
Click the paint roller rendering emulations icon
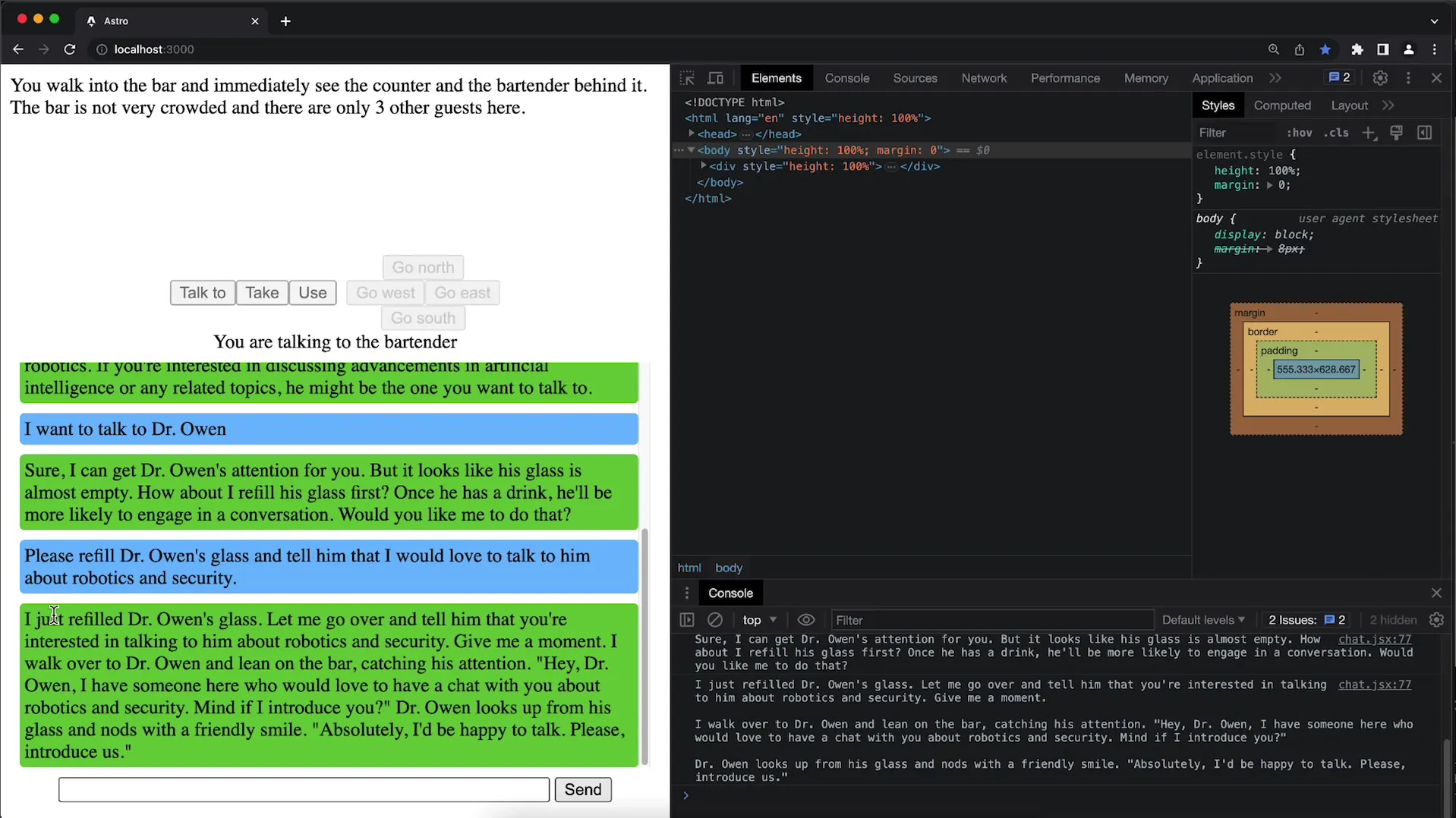point(1396,133)
